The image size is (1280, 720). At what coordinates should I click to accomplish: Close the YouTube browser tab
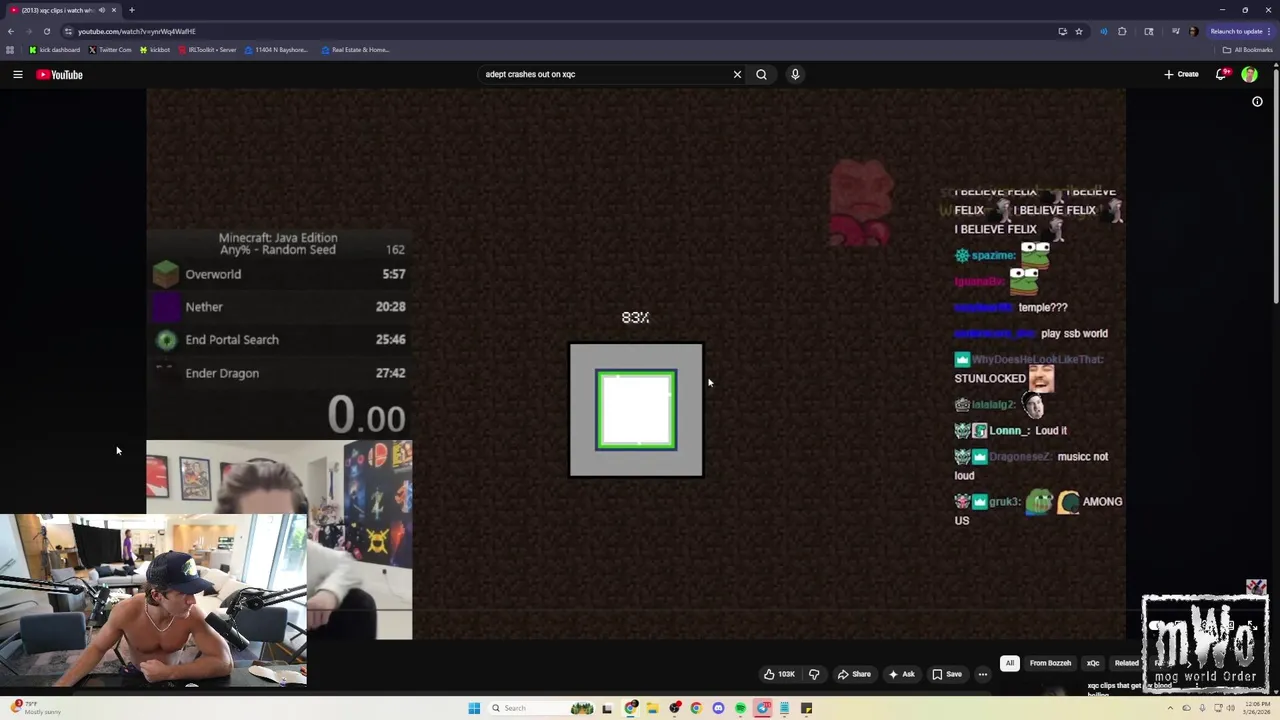click(113, 10)
